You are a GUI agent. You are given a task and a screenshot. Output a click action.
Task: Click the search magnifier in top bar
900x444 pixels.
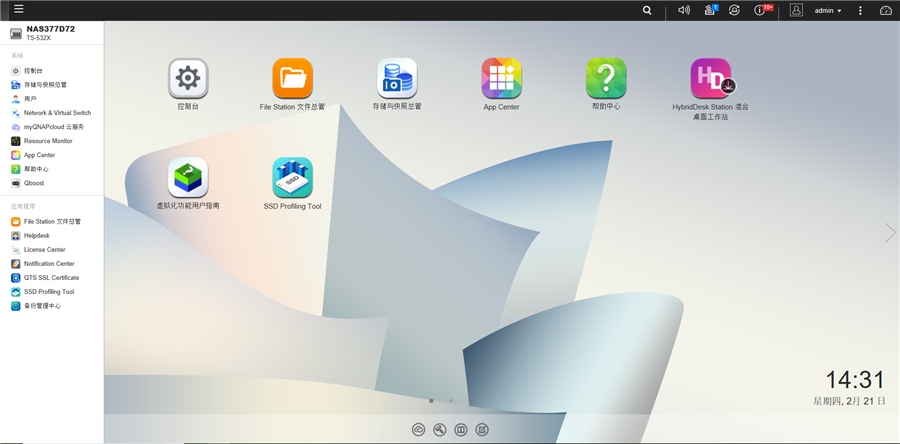click(647, 10)
